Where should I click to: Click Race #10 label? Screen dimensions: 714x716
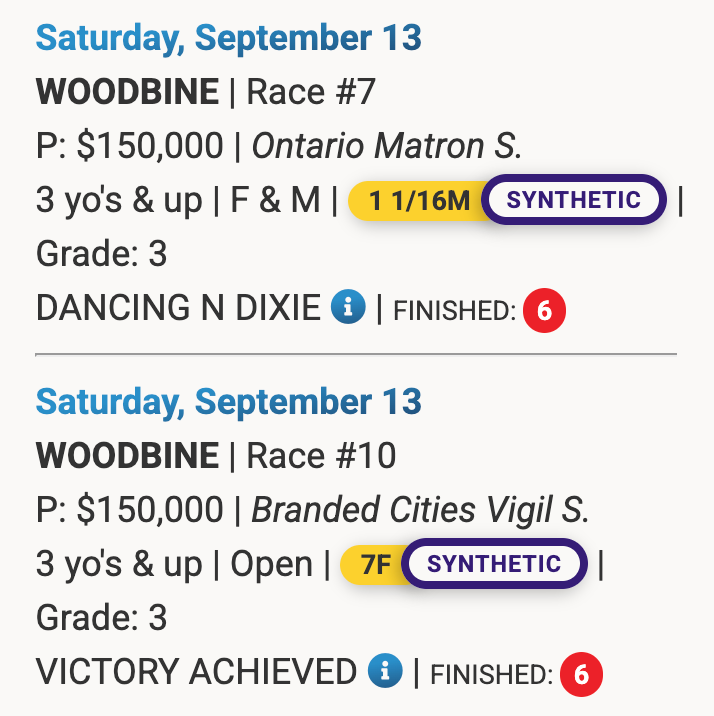pyautogui.click(x=321, y=457)
